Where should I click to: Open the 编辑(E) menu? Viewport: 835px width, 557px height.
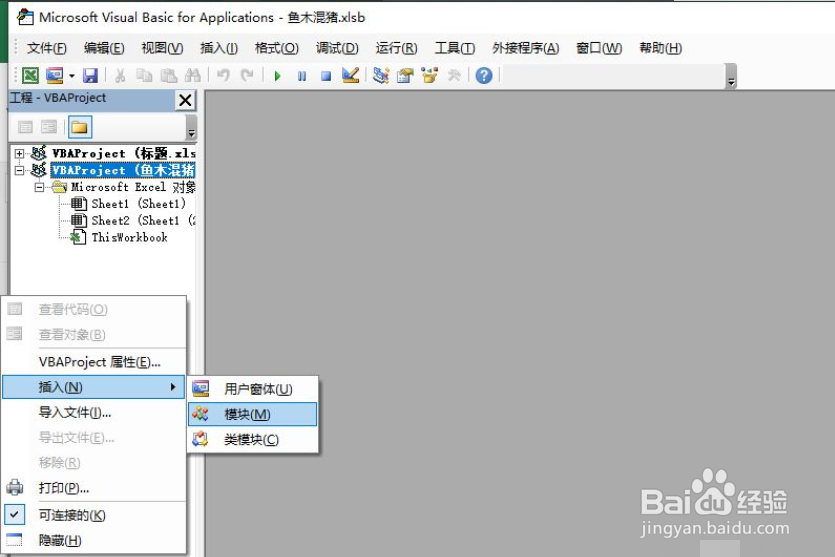coord(104,48)
